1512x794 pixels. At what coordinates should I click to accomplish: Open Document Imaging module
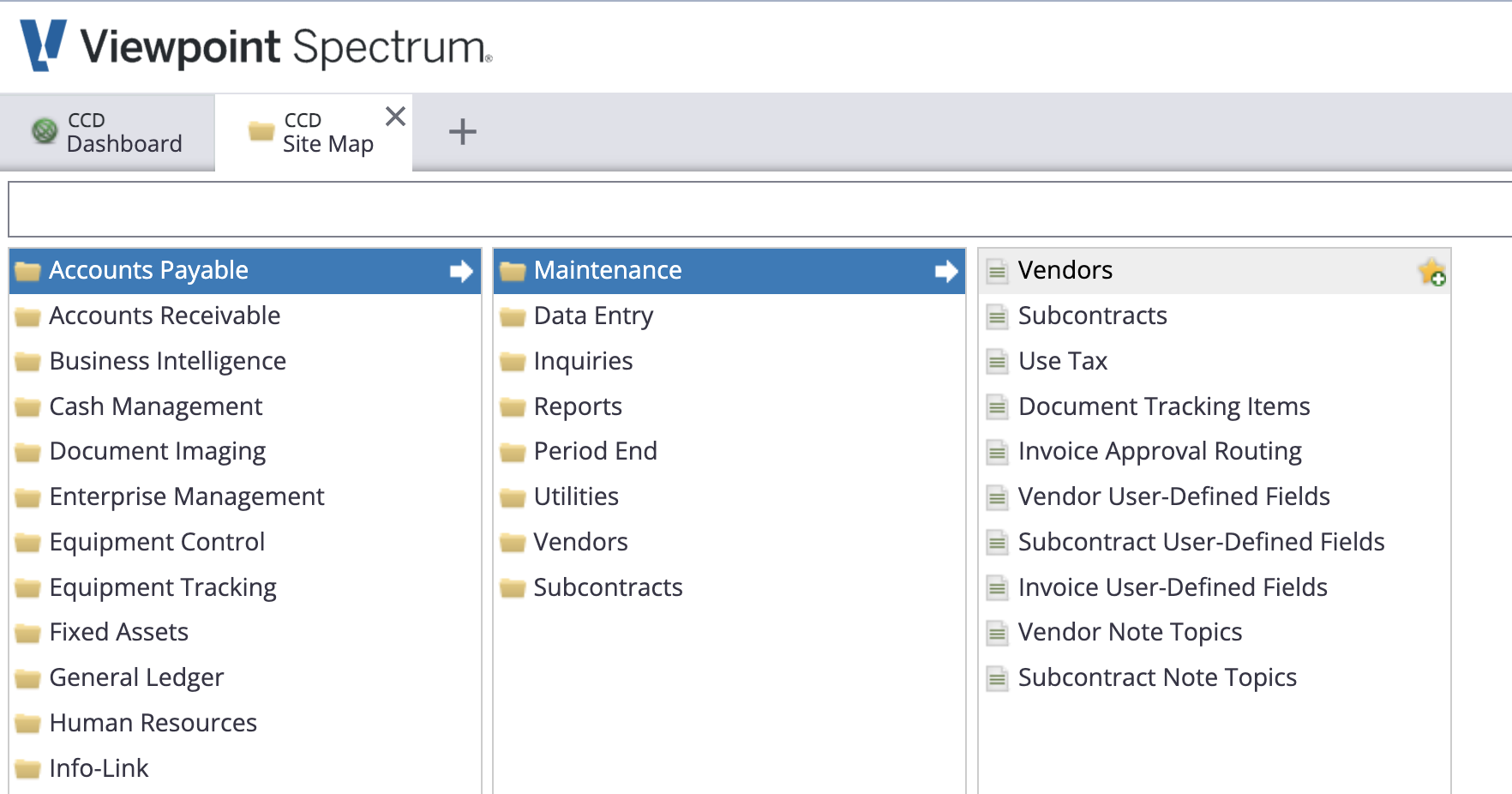pyautogui.click(x=245, y=451)
